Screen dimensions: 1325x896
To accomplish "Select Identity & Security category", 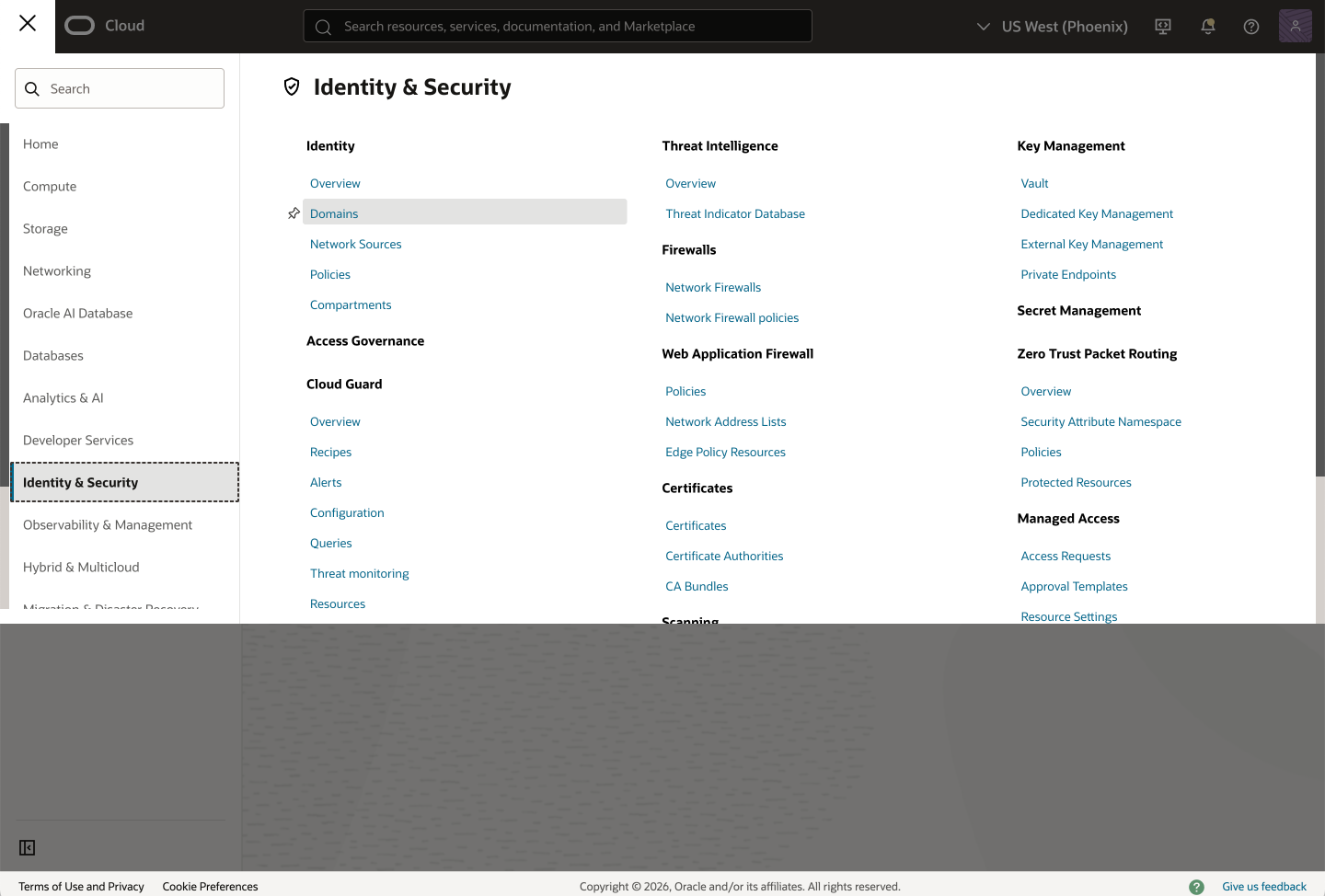I will 125,482.
